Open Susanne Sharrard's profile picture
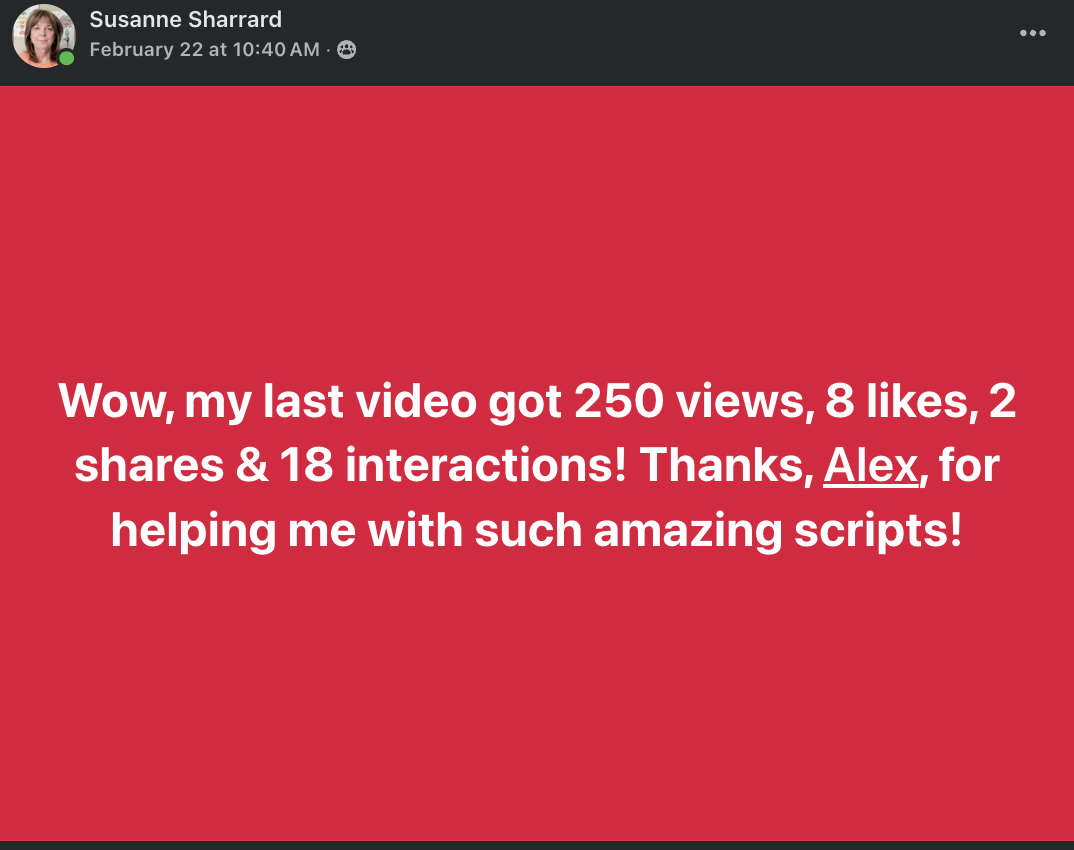The height and width of the screenshot is (850, 1074). (x=42, y=35)
